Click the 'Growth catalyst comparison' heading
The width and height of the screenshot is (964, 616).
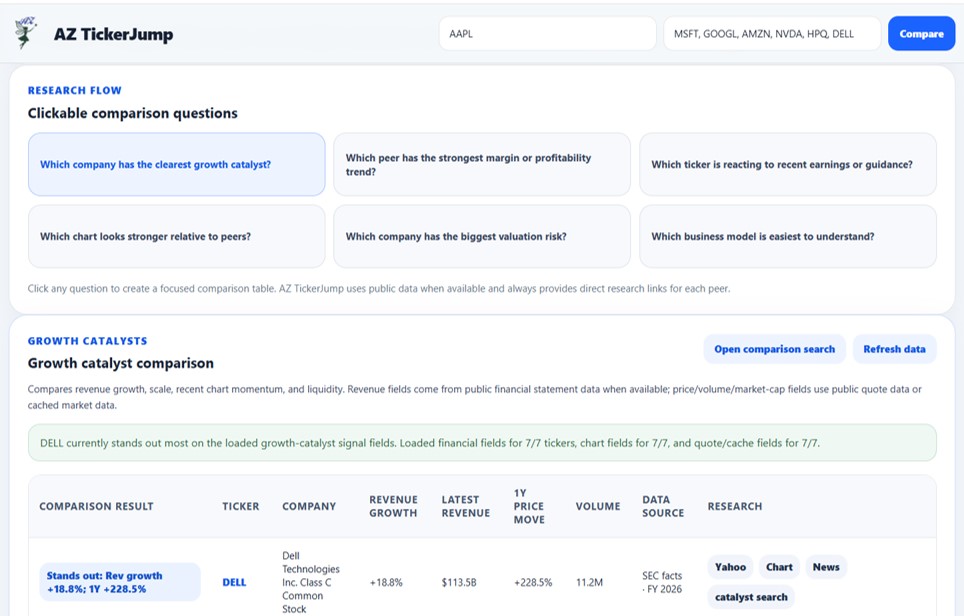point(120,363)
